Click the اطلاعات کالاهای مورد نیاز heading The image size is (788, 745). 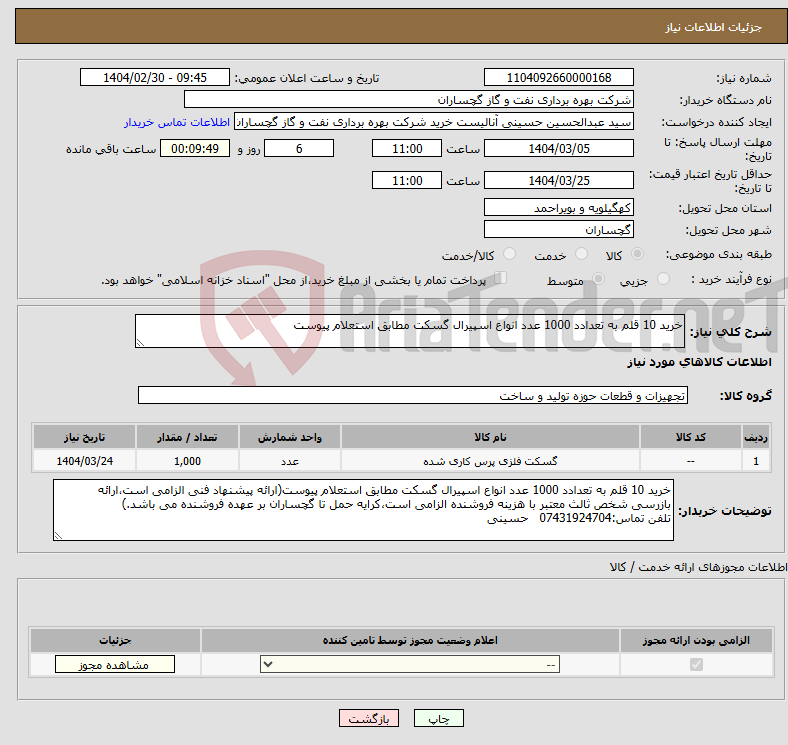(699, 362)
